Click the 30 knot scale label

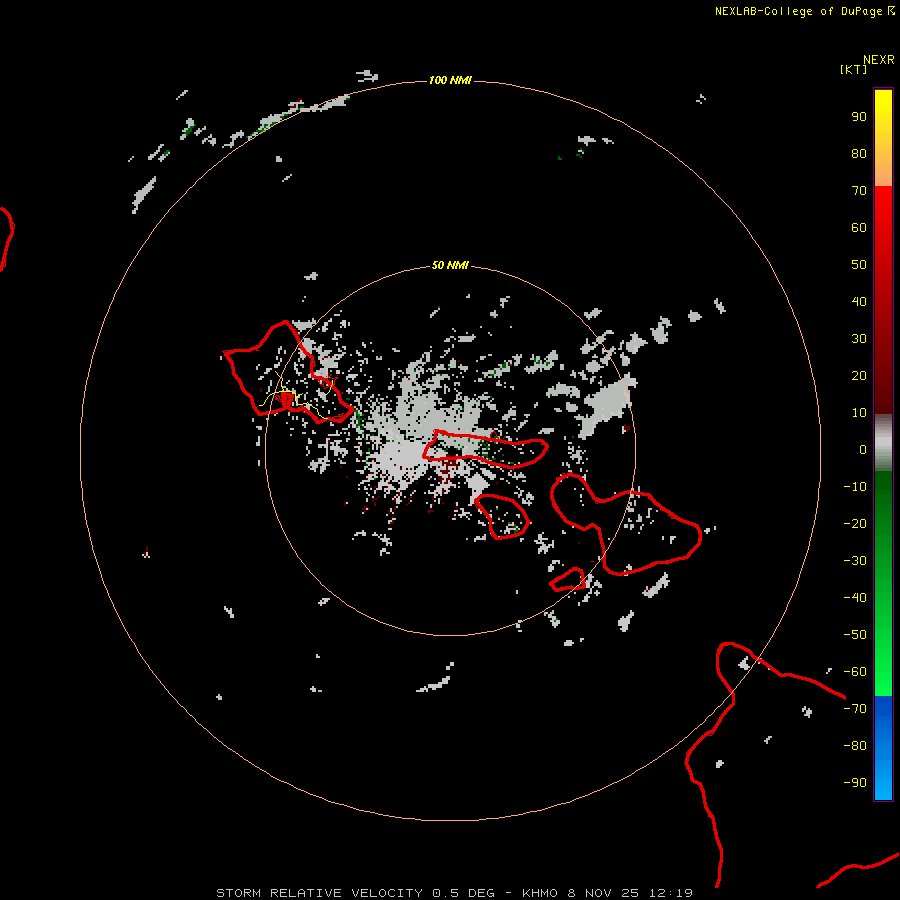[859, 339]
